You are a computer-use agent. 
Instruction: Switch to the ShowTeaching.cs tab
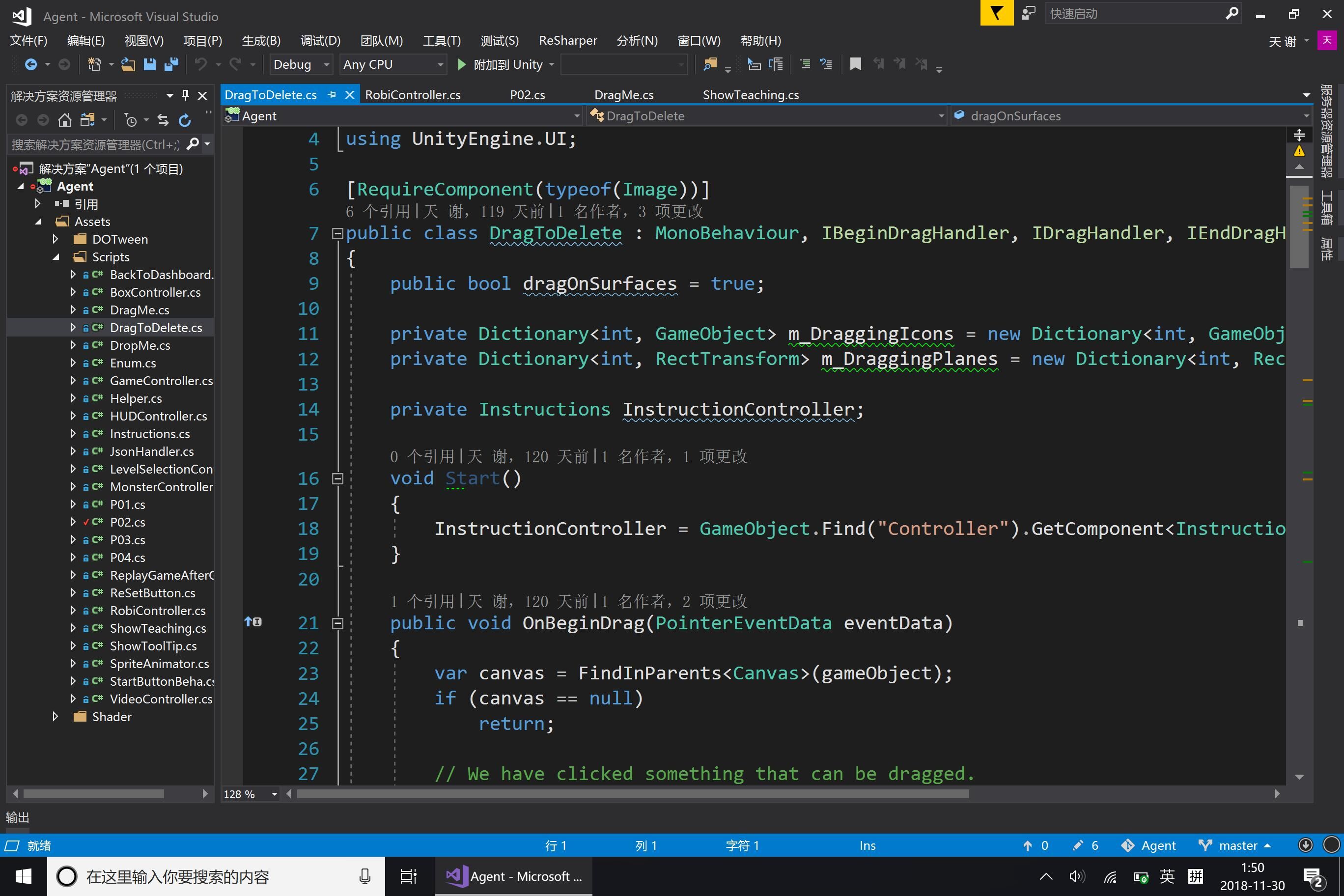click(x=751, y=95)
